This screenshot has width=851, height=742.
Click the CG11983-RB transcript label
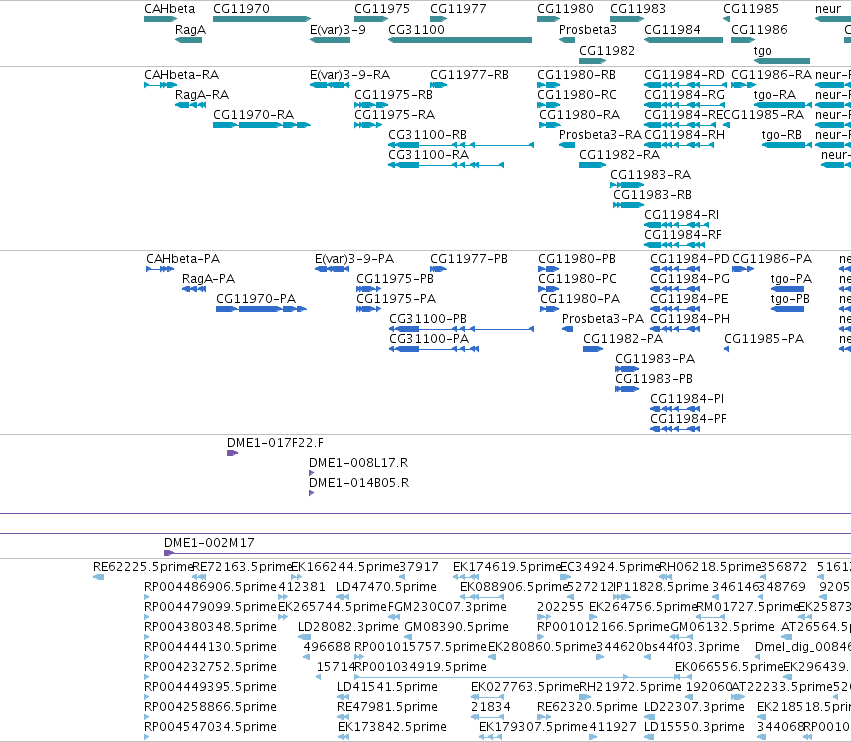(x=652, y=194)
